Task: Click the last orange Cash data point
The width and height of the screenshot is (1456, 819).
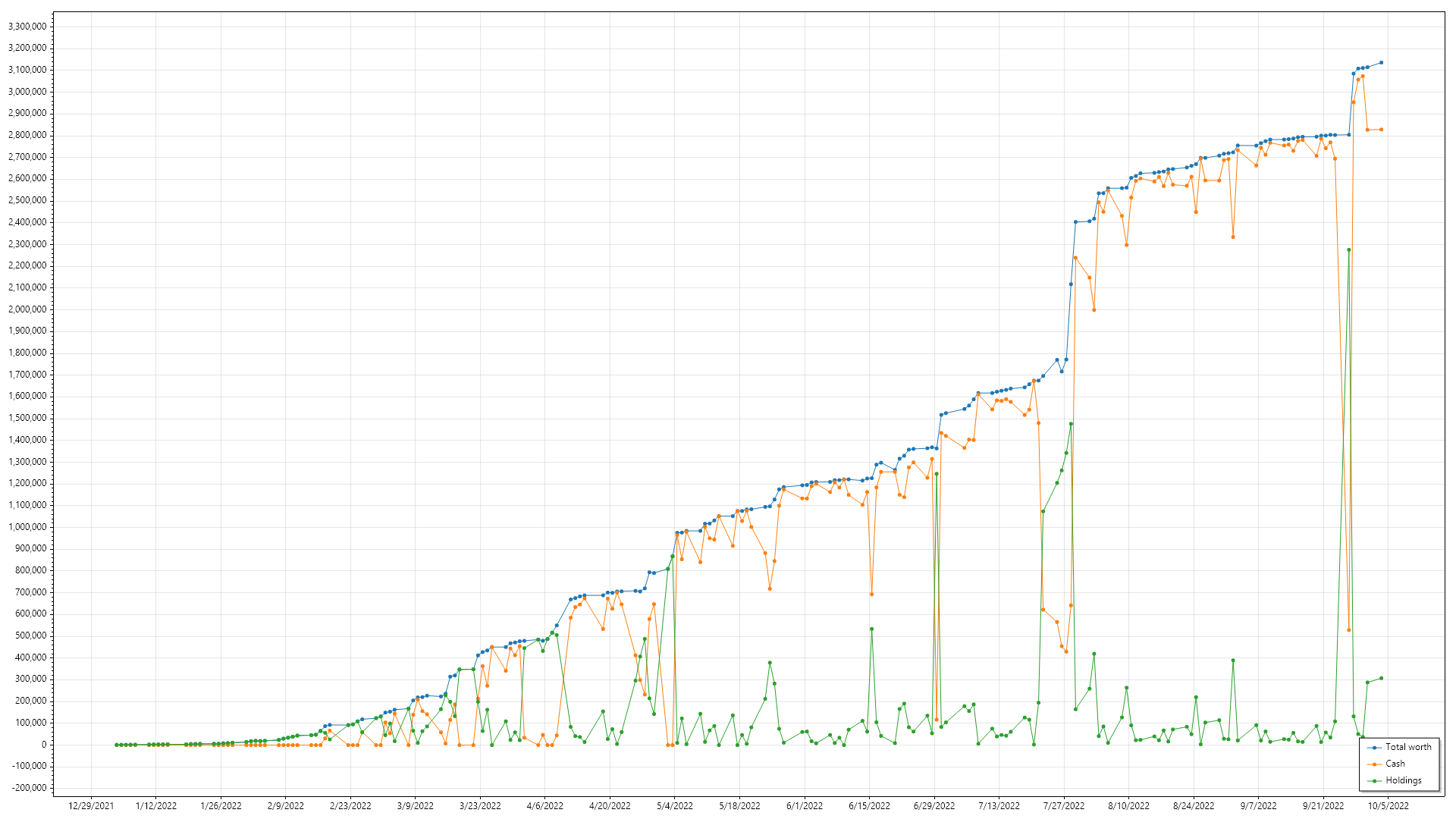Action: coord(1381,130)
